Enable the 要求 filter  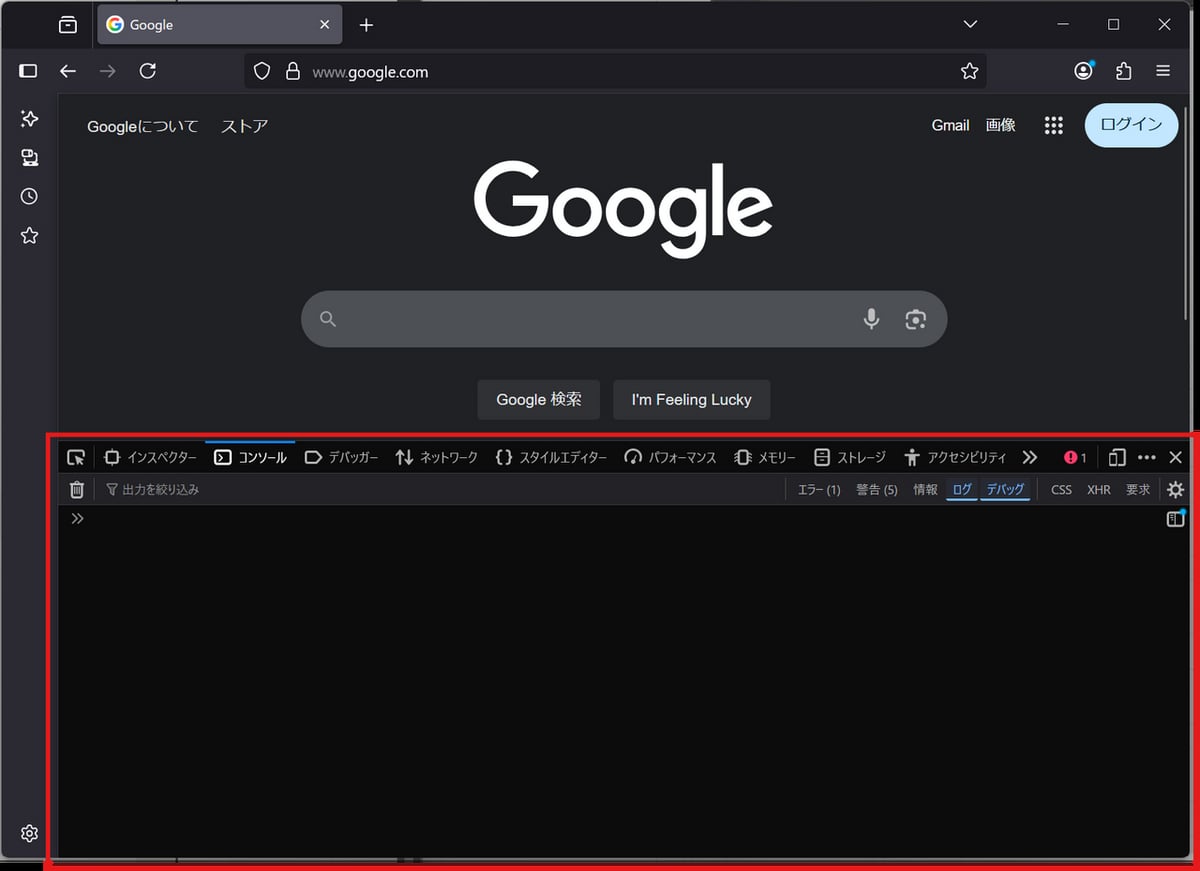(x=1138, y=489)
